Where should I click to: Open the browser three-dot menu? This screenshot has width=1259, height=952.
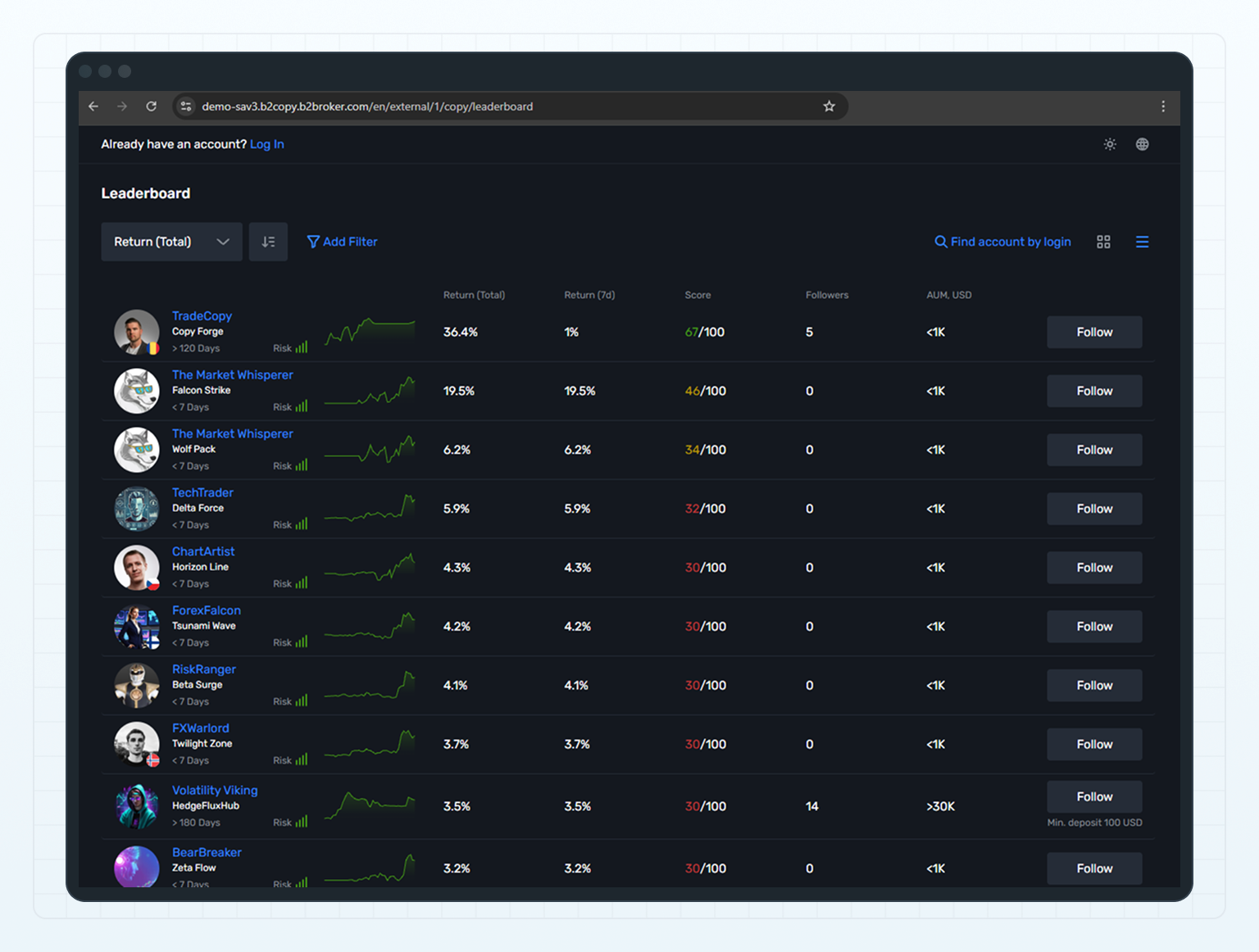pyautogui.click(x=1163, y=107)
